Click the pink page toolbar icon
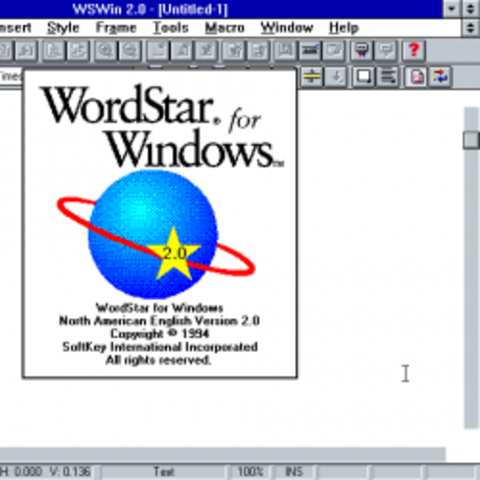The image size is (480, 480). click(x=416, y=77)
